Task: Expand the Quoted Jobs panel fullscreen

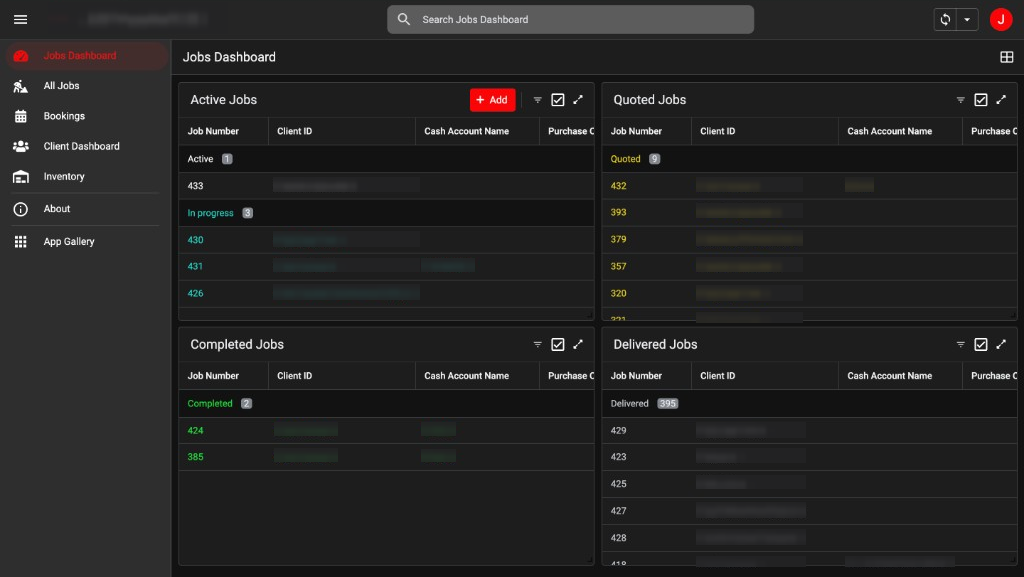Action: (1001, 100)
